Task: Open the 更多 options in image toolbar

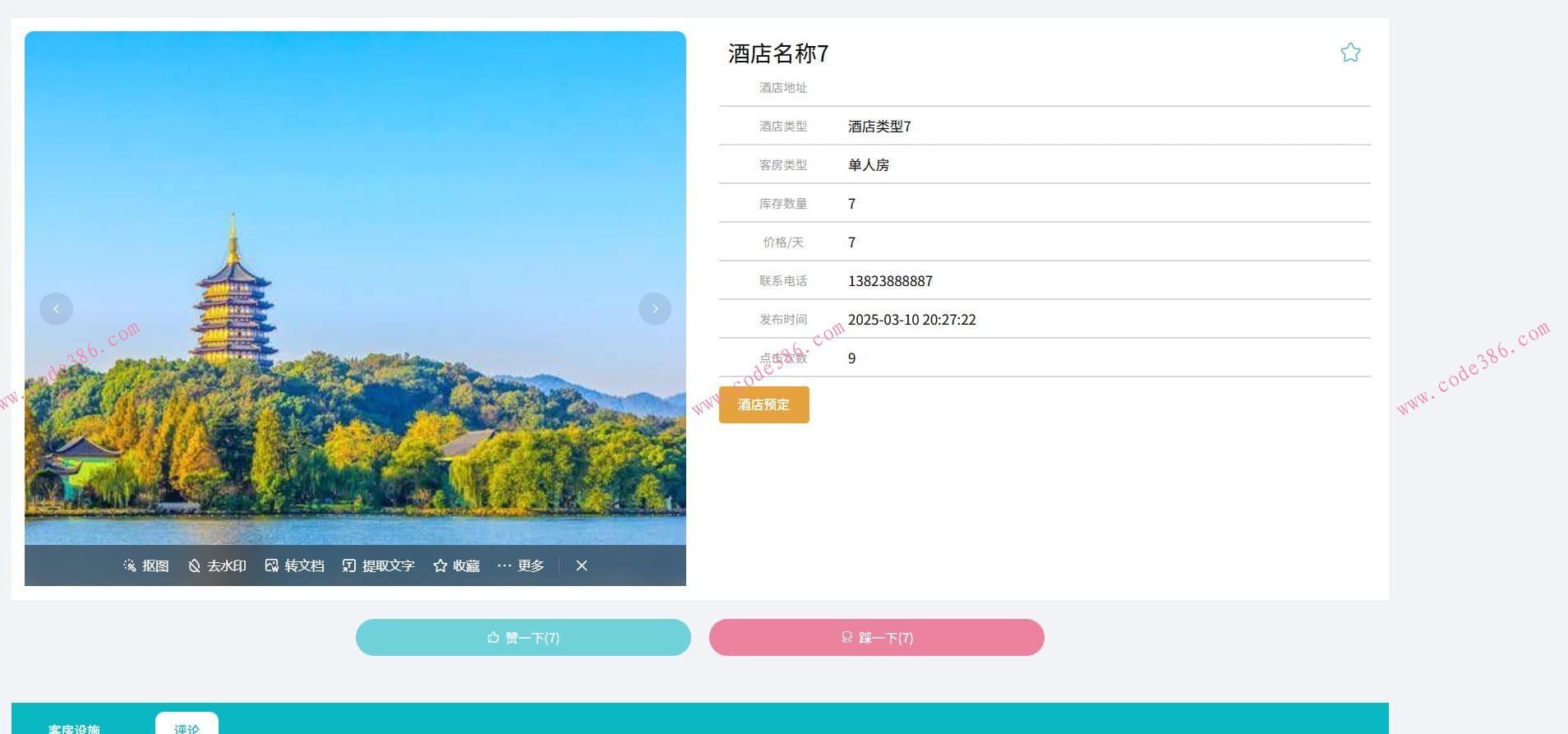Action: click(x=520, y=566)
